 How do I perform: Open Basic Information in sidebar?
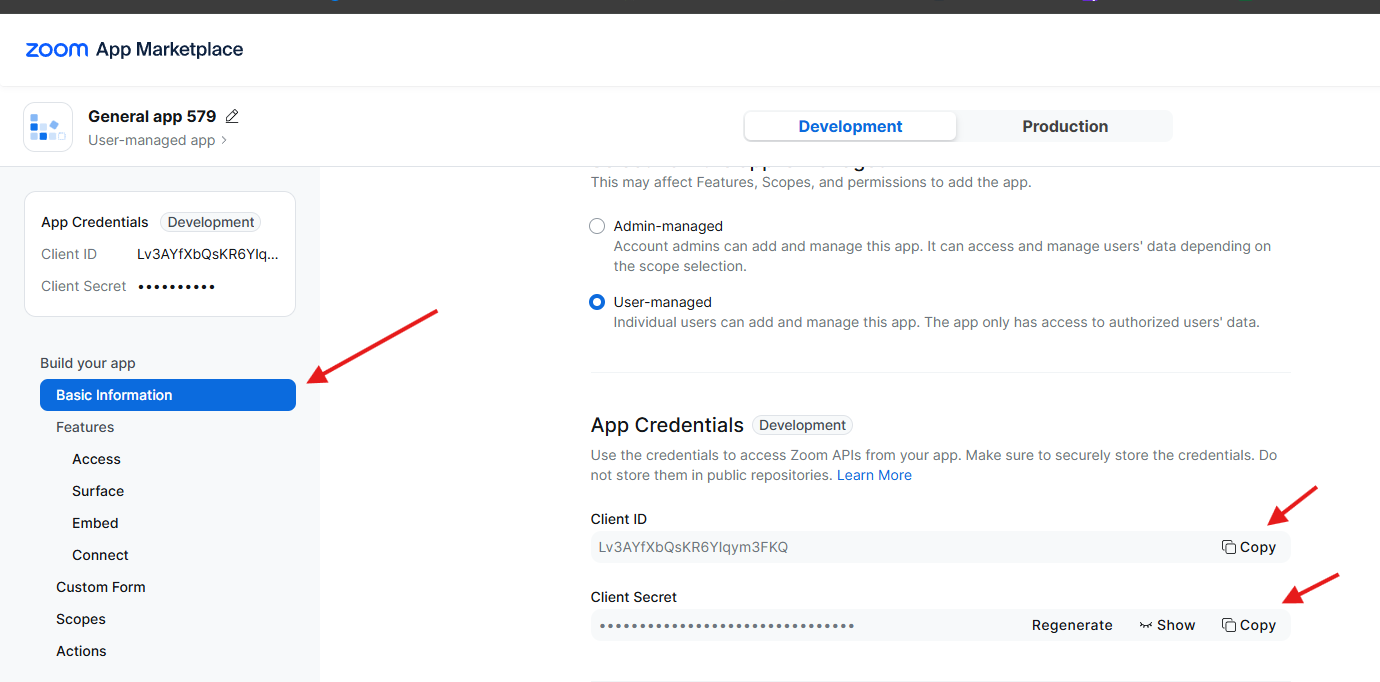point(167,395)
